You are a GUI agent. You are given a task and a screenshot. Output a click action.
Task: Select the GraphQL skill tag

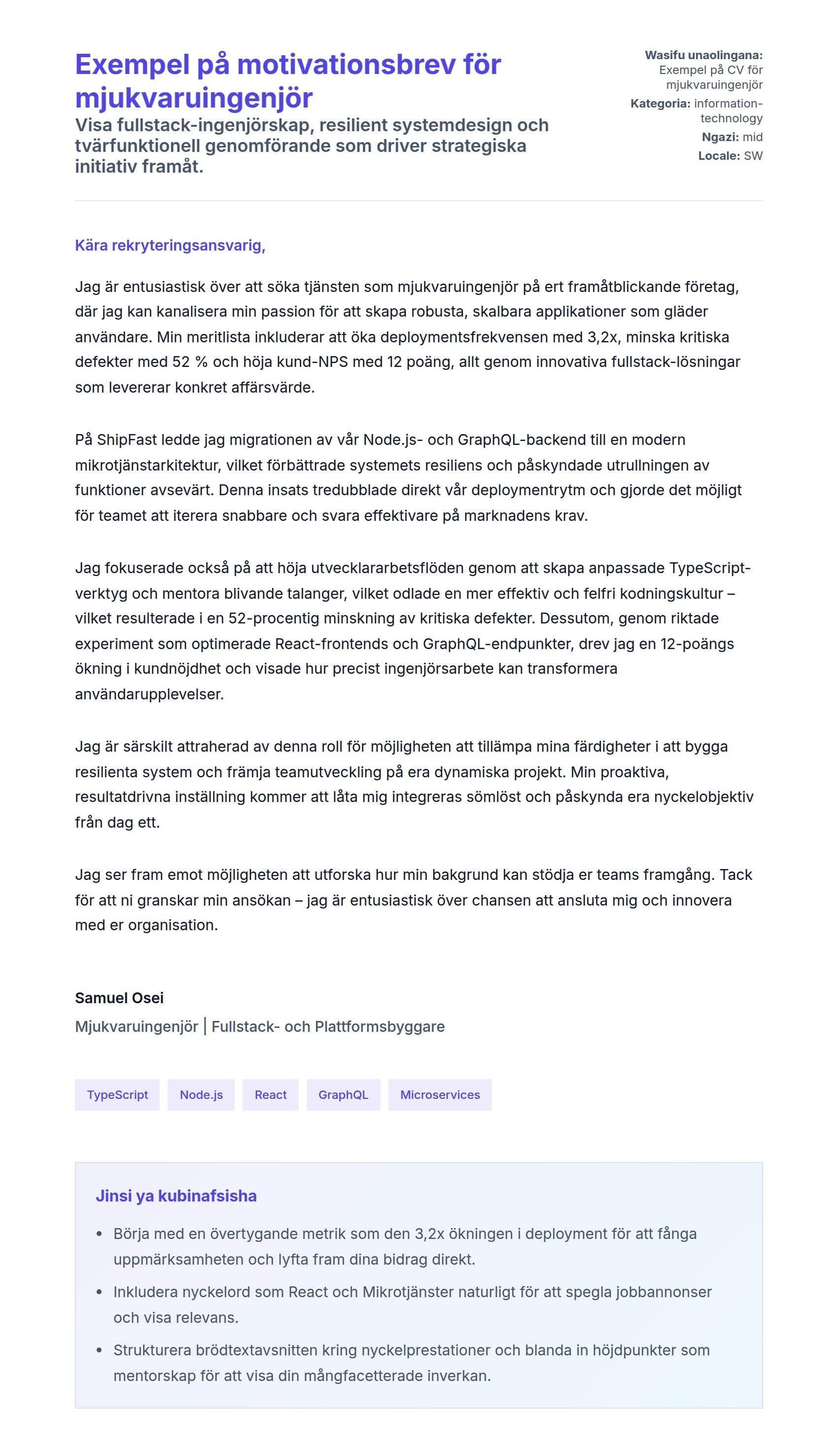(343, 1094)
